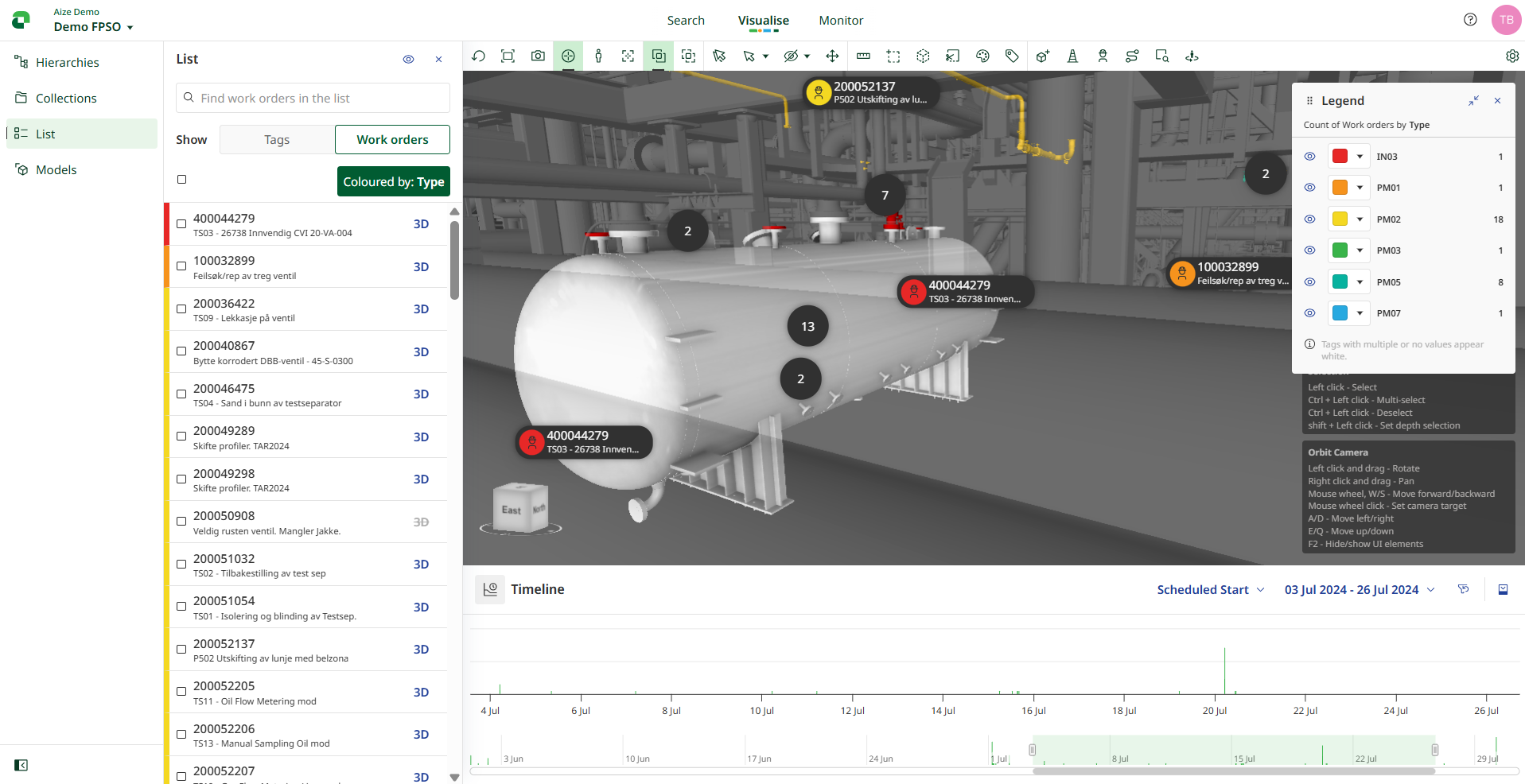1525x784 pixels.
Task: Tick checkbox for work order 200036422
Action: 181,309
